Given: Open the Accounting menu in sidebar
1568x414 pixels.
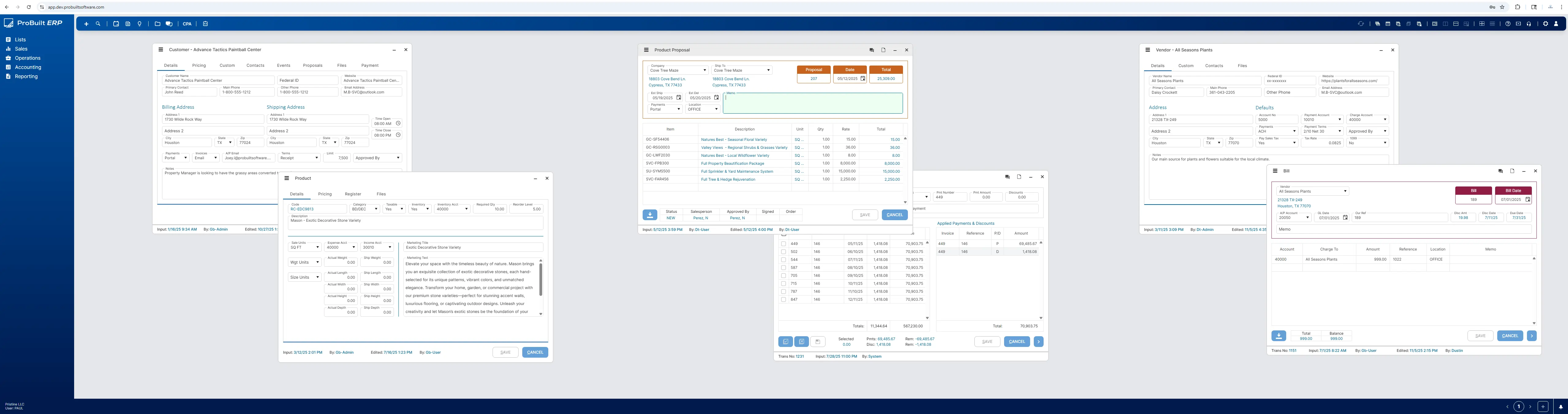Looking at the screenshot, I should (28, 67).
